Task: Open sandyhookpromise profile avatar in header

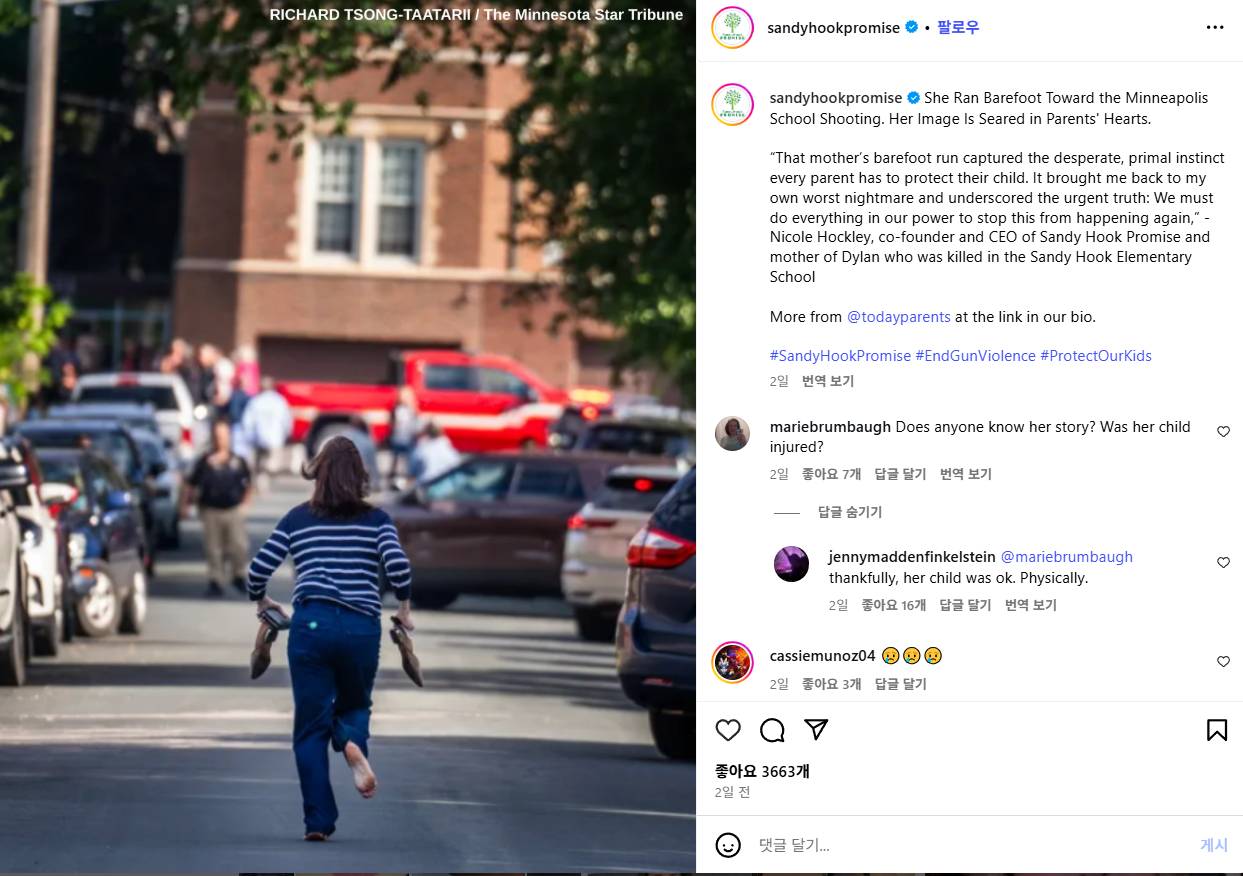Action: pyautogui.click(x=732, y=27)
